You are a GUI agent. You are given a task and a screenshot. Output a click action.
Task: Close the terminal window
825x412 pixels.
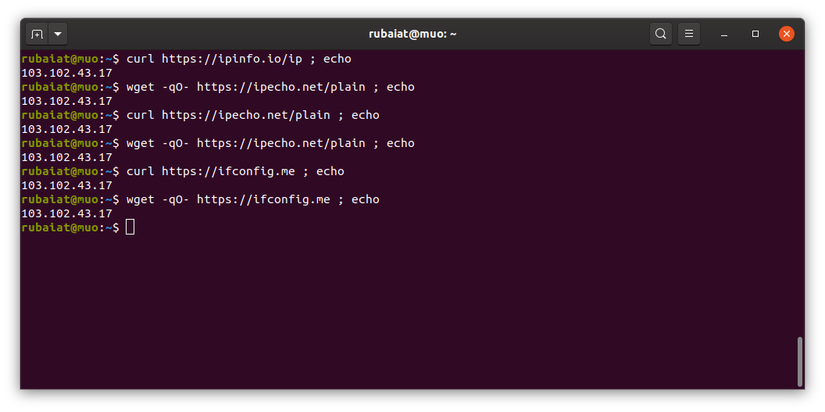[787, 34]
